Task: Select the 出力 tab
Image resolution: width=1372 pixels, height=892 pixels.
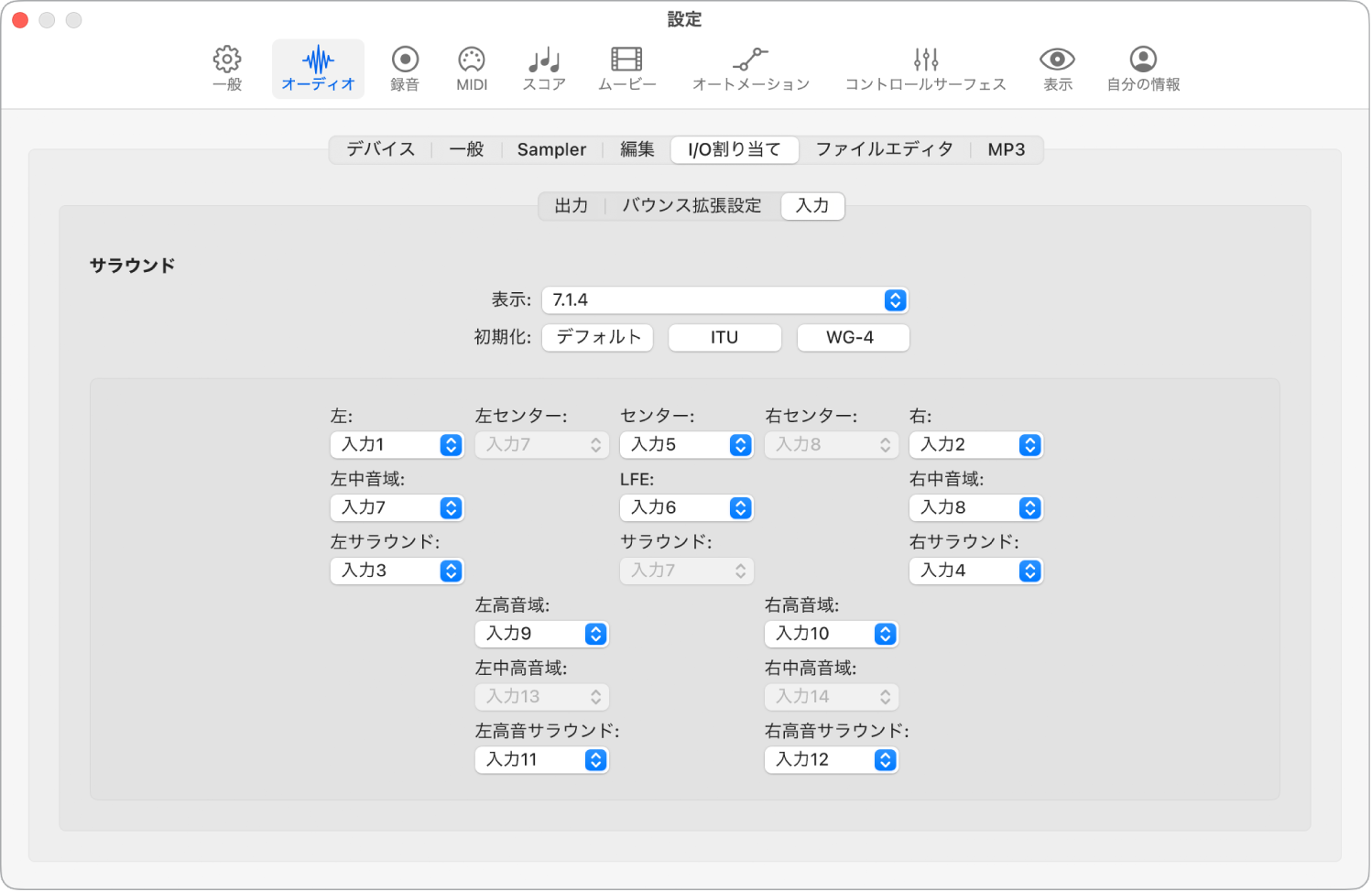Action: point(572,205)
